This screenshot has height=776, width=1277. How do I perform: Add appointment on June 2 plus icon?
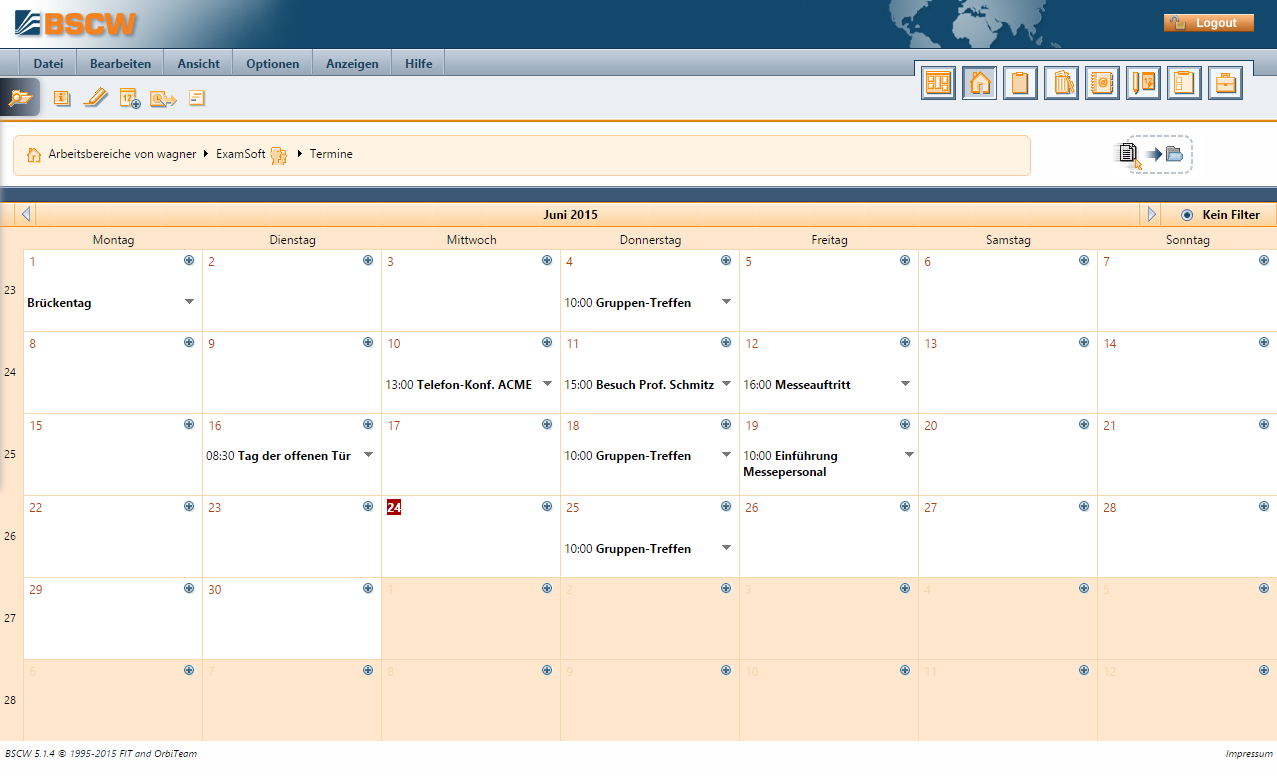pos(368,260)
